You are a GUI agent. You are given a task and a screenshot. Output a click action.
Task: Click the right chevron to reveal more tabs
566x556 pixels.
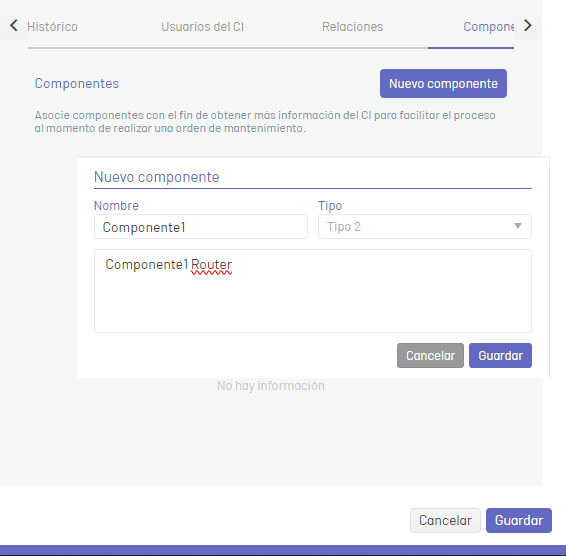[528, 26]
